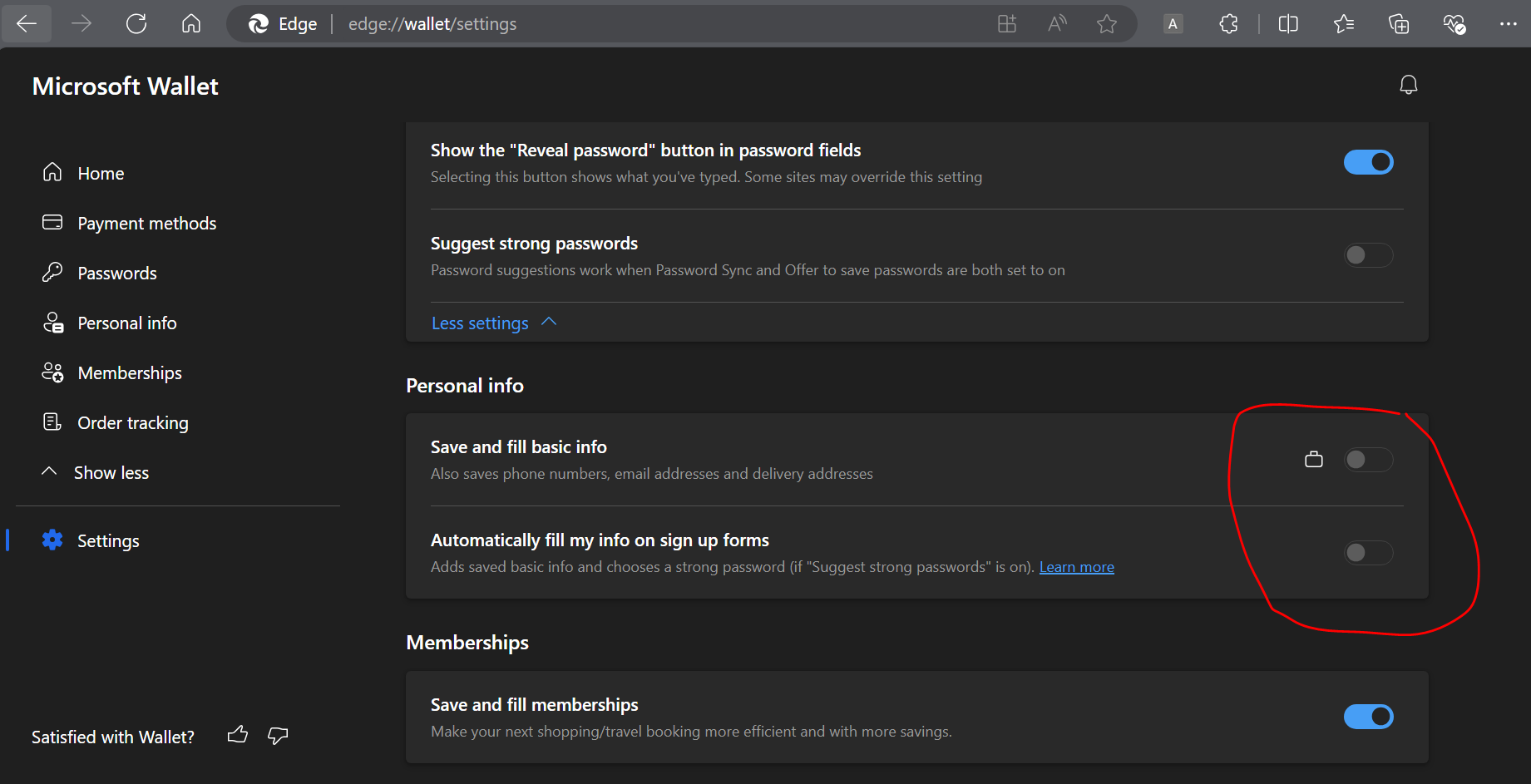Open the Split screen icon
1531x784 pixels.
point(1288,24)
